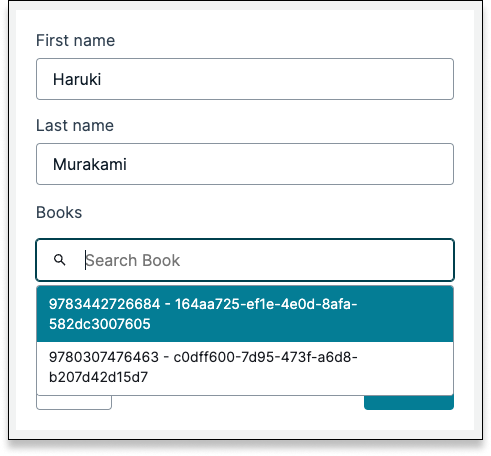Click the blinking text cursor in the search box

pyautogui.click(x=85, y=260)
